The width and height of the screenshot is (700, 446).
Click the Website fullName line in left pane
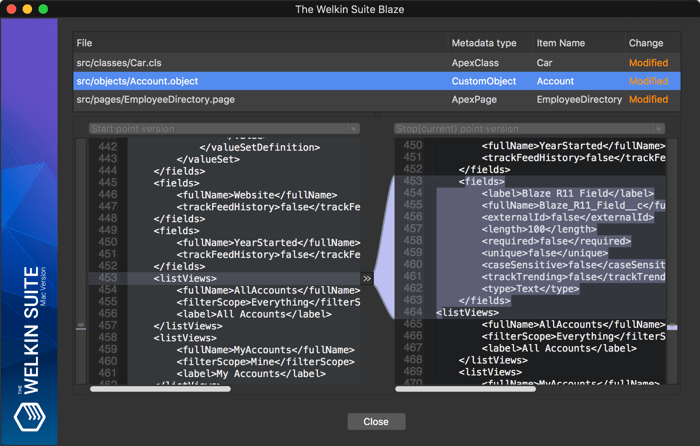(256, 195)
